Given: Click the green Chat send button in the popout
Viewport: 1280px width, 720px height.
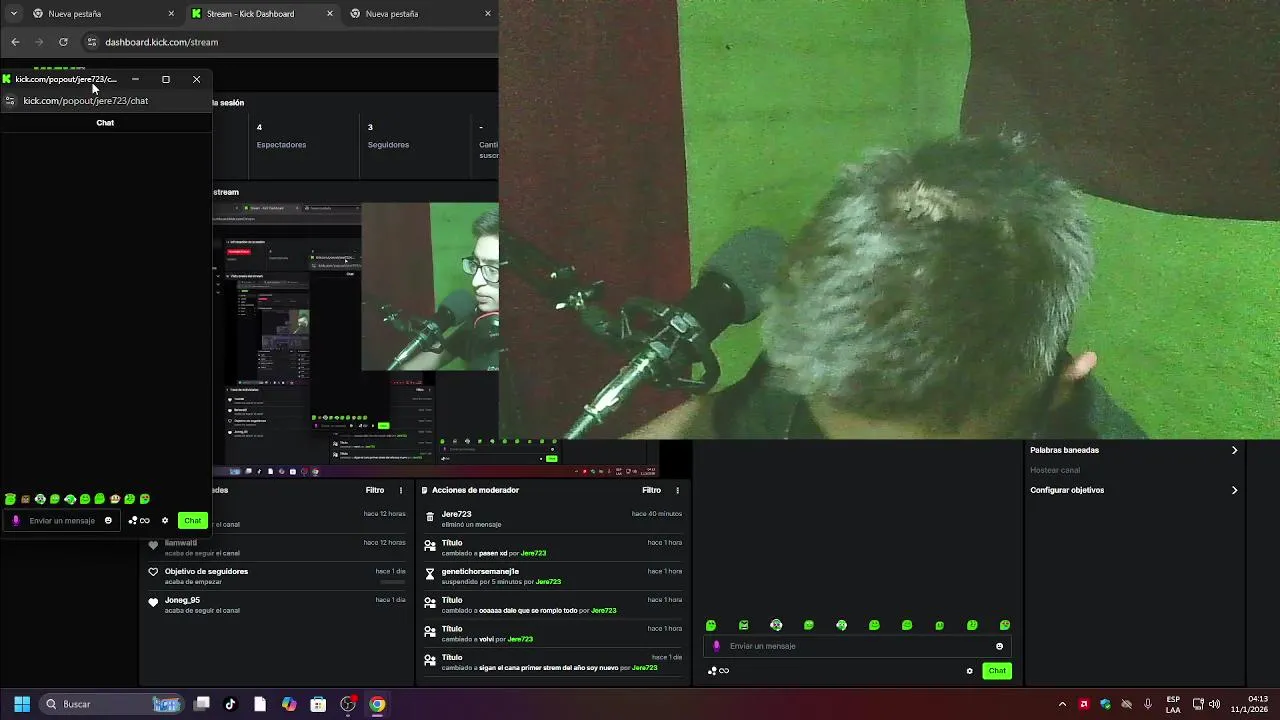Looking at the screenshot, I should pos(192,520).
